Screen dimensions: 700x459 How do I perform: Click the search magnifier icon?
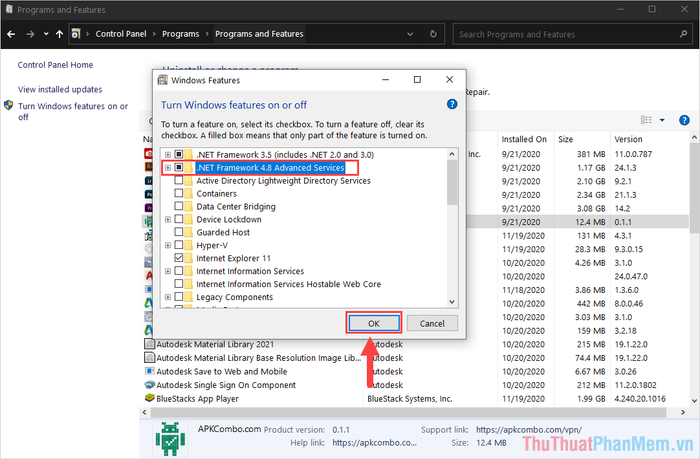click(x=683, y=34)
